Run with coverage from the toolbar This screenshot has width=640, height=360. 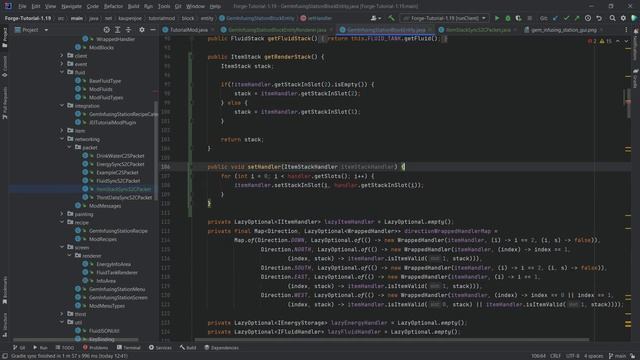point(518,18)
